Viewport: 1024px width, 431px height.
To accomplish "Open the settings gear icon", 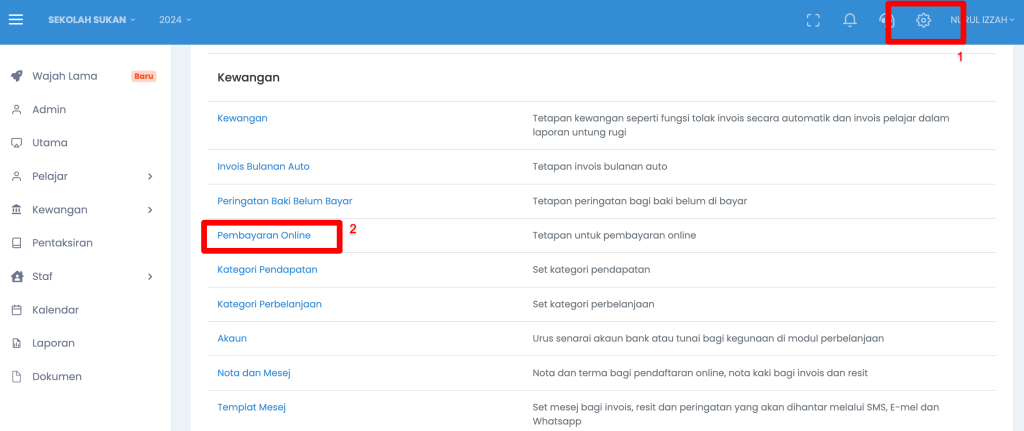I will 923,20.
